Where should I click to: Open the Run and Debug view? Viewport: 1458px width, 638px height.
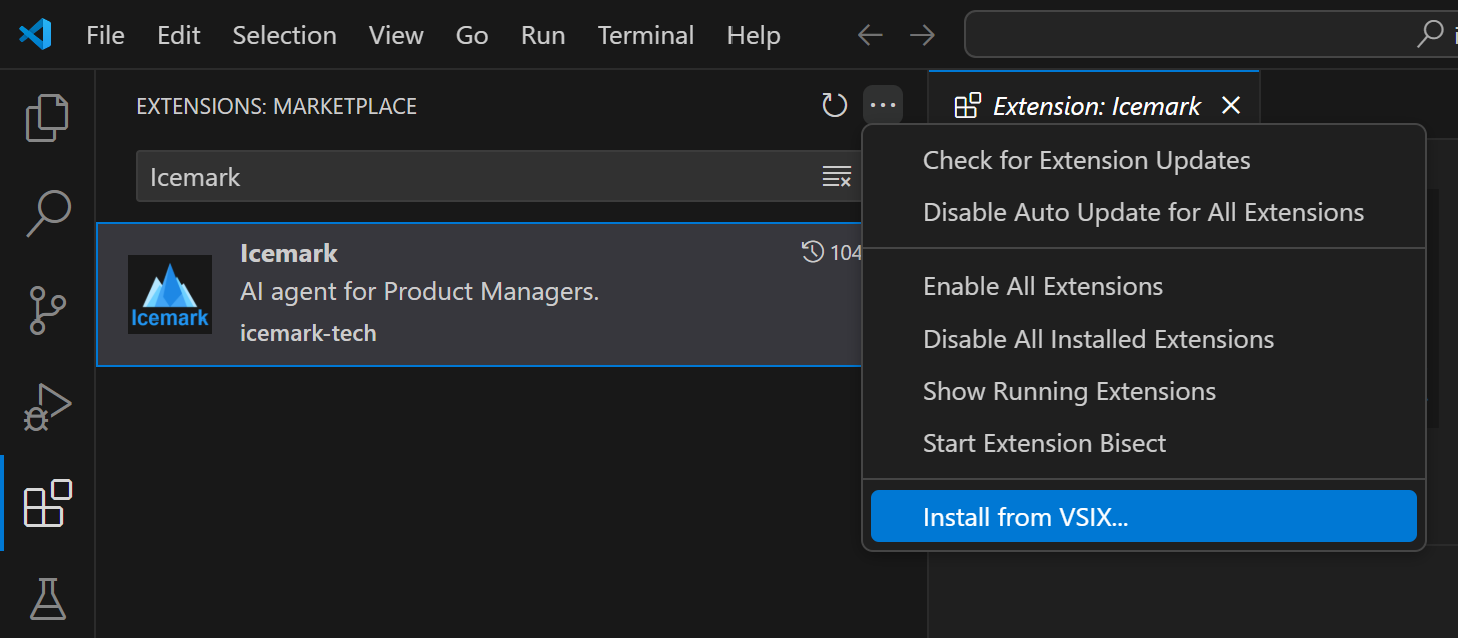click(47, 406)
